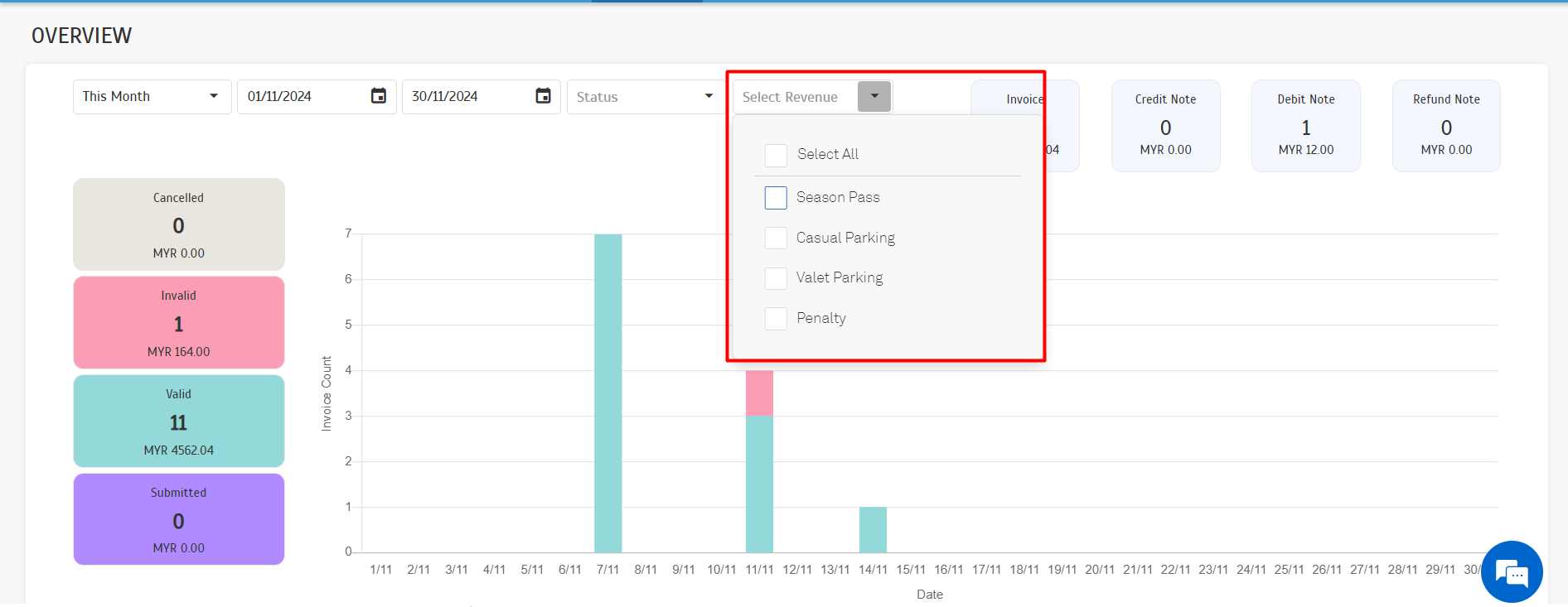Select the Credit Note tile
This screenshot has width=1568, height=607.
(1165, 126)
